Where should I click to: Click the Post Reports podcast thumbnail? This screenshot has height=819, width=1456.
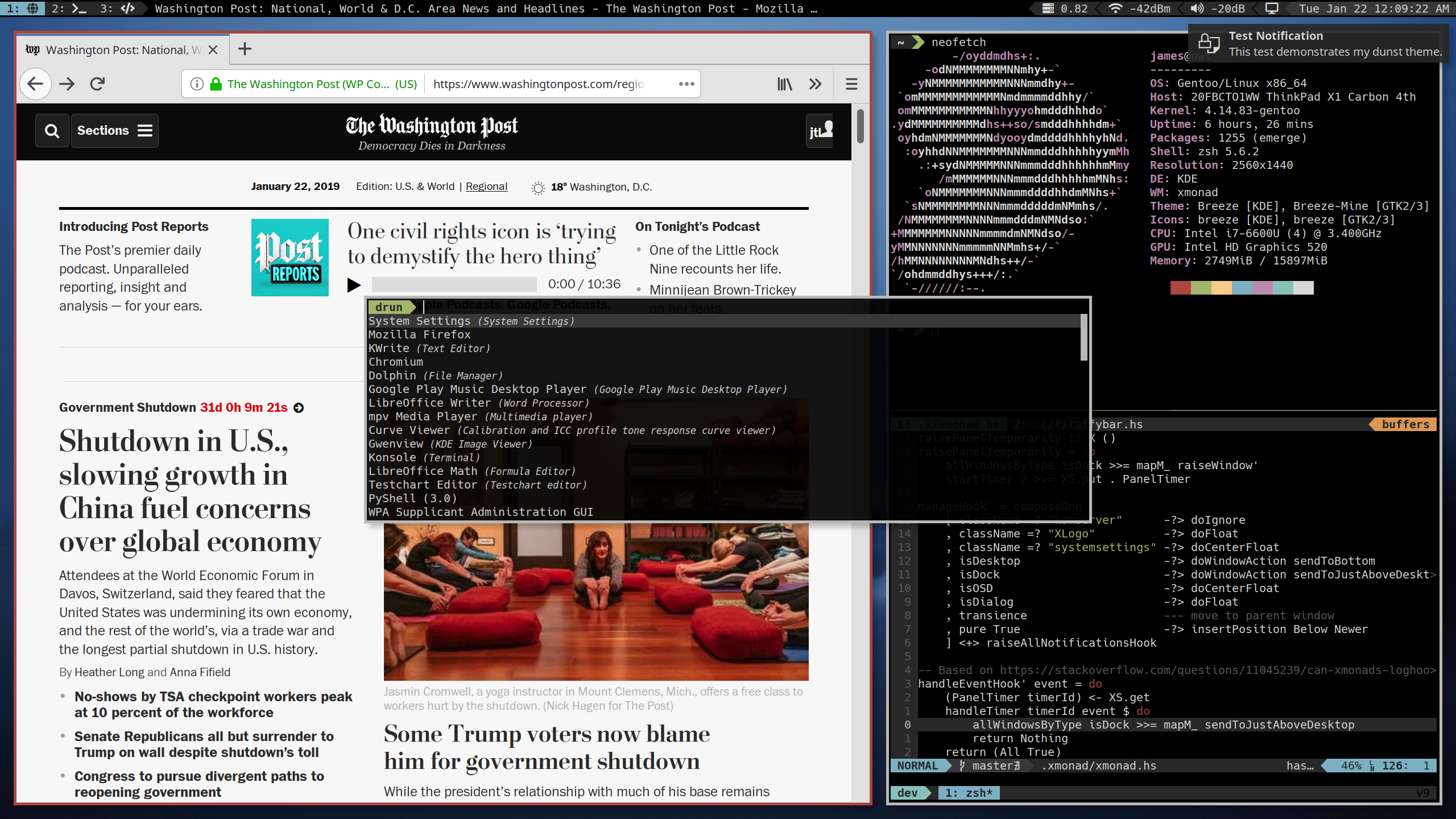pyautogui.click(x=289, y=258)
